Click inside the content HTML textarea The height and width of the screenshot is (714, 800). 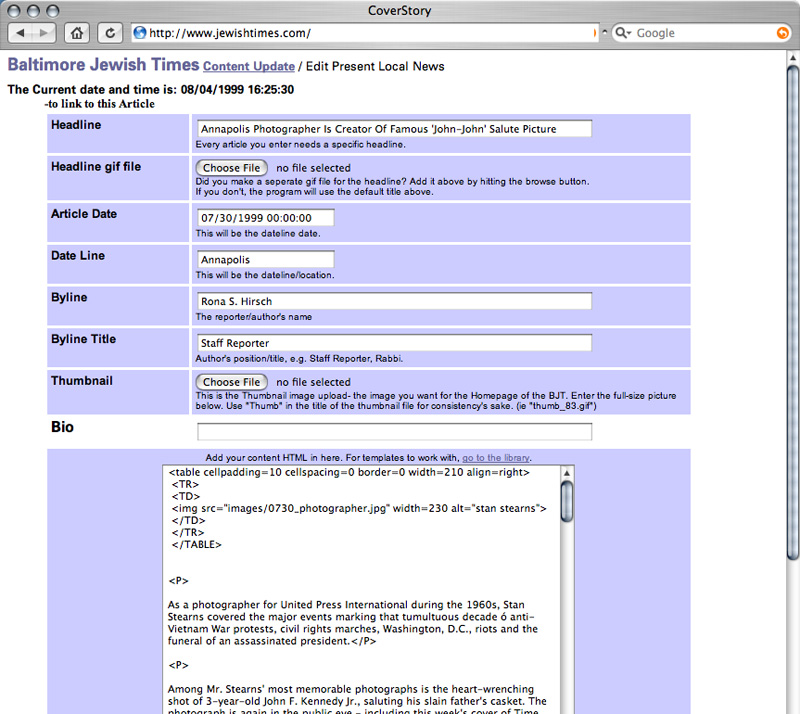(x=361, y=589)
